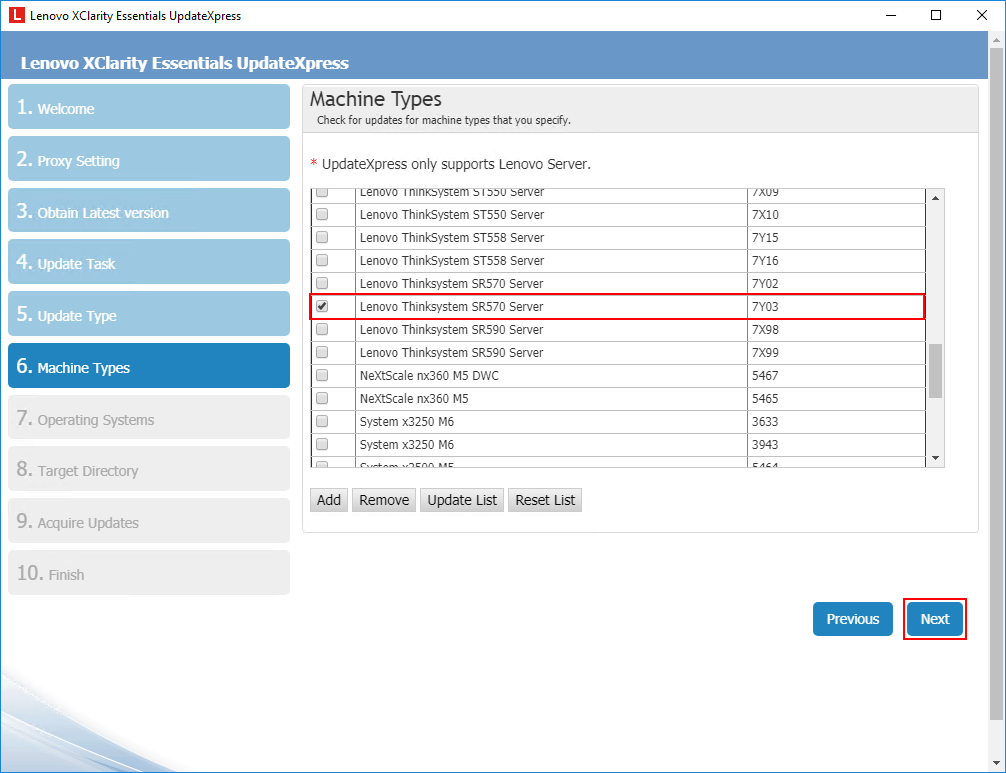Click the ST550 Server name in row 7X10
Image resolution: width=1006 pixels, height=773 pixels.
[x=452, y=214]
